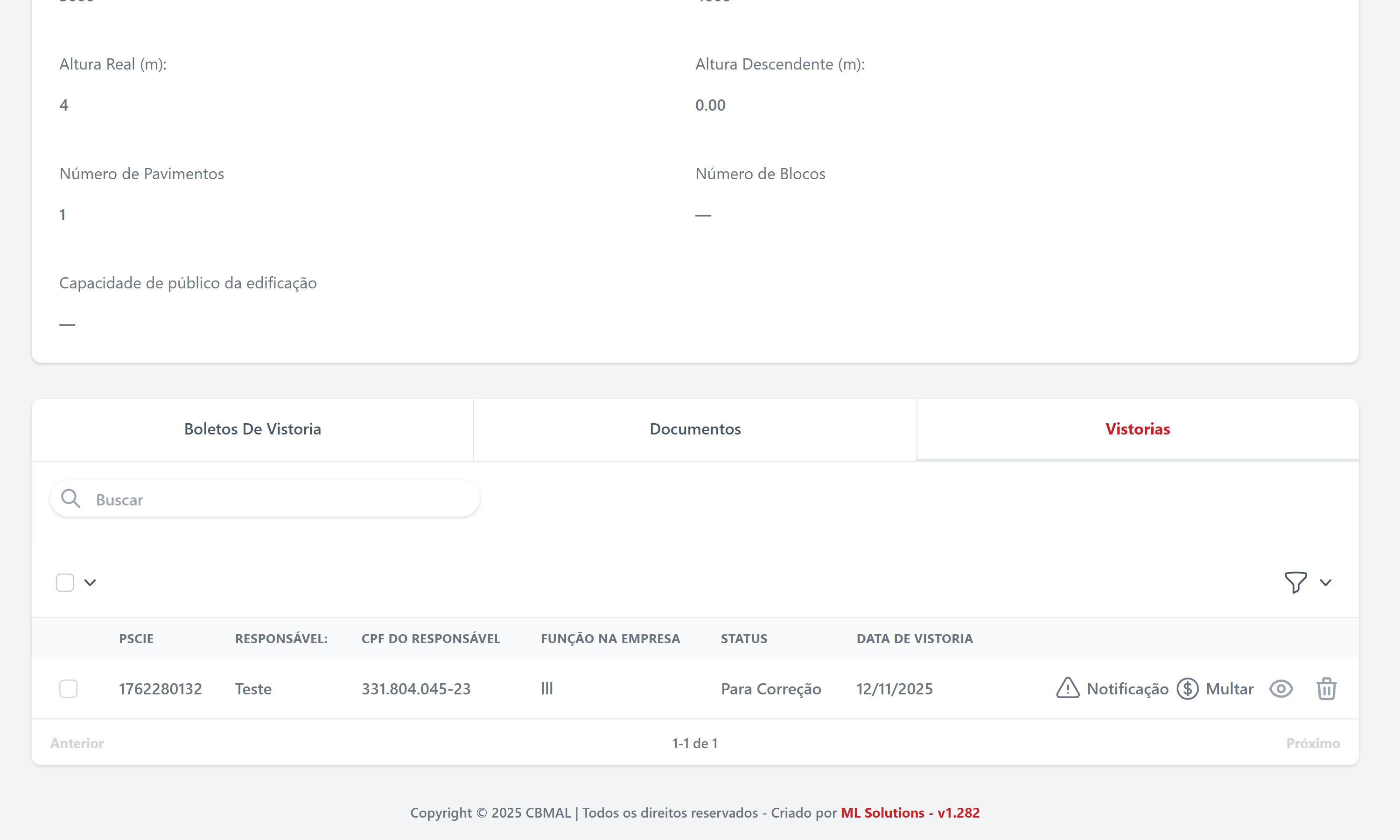Delete vistoria with trash icon

(x=1326, y=688)
